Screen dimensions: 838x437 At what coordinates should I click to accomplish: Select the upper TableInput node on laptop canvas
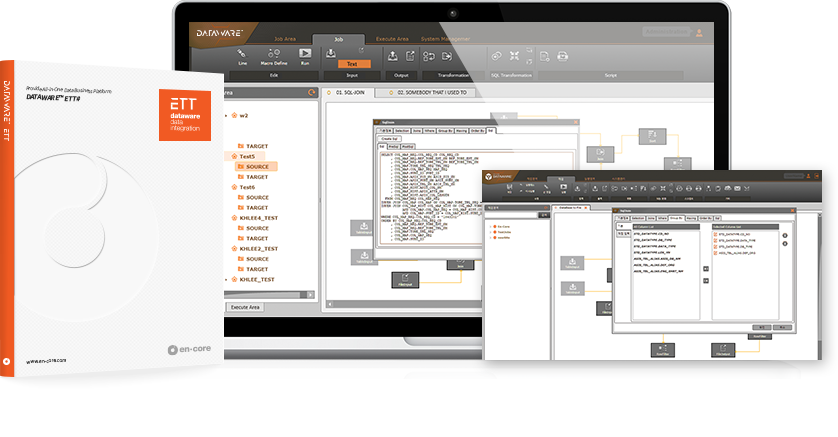click(364, 228)
